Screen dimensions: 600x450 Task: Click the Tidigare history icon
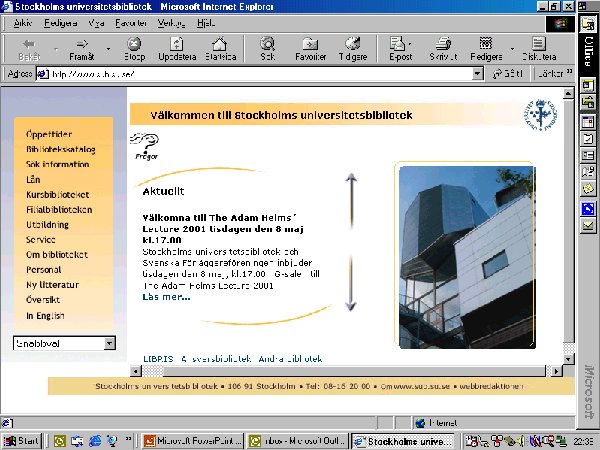pos(352,47)
